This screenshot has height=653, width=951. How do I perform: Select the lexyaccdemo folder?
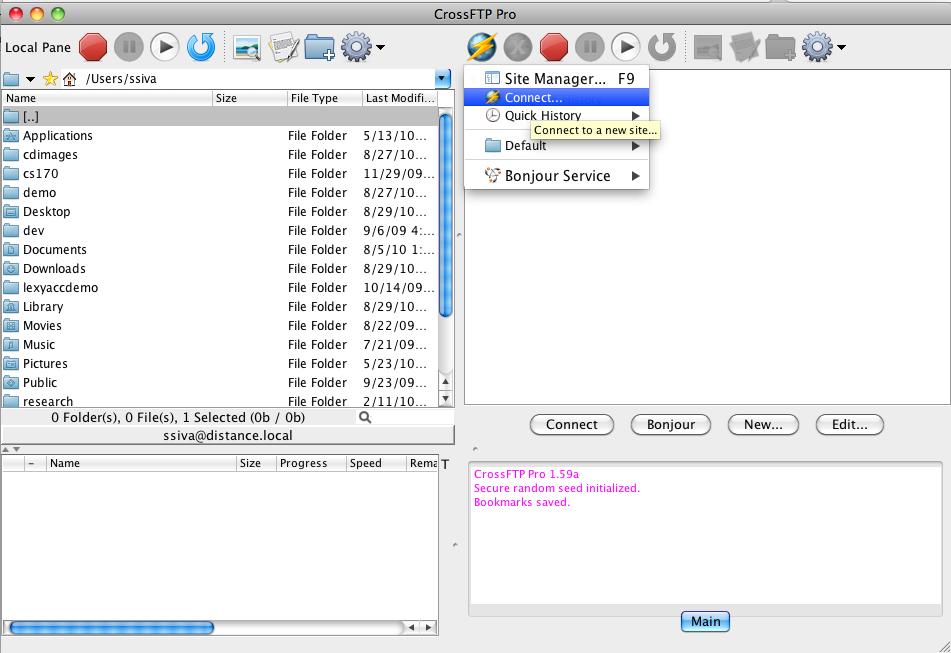pyautogui.click(x=220, y=287)
